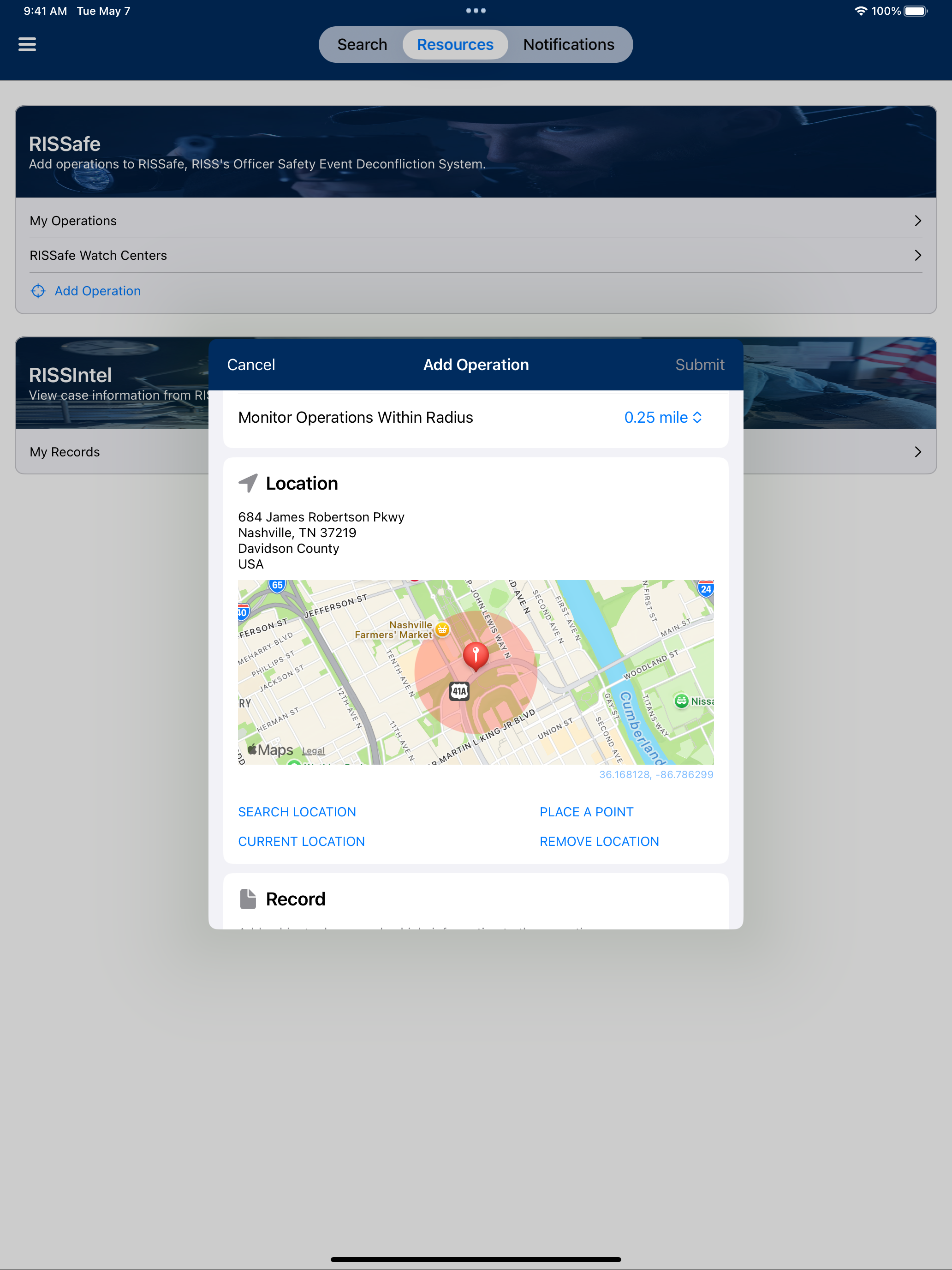
Task: Click the Nashville, TN 37219 address line
Action: [297, 533]
